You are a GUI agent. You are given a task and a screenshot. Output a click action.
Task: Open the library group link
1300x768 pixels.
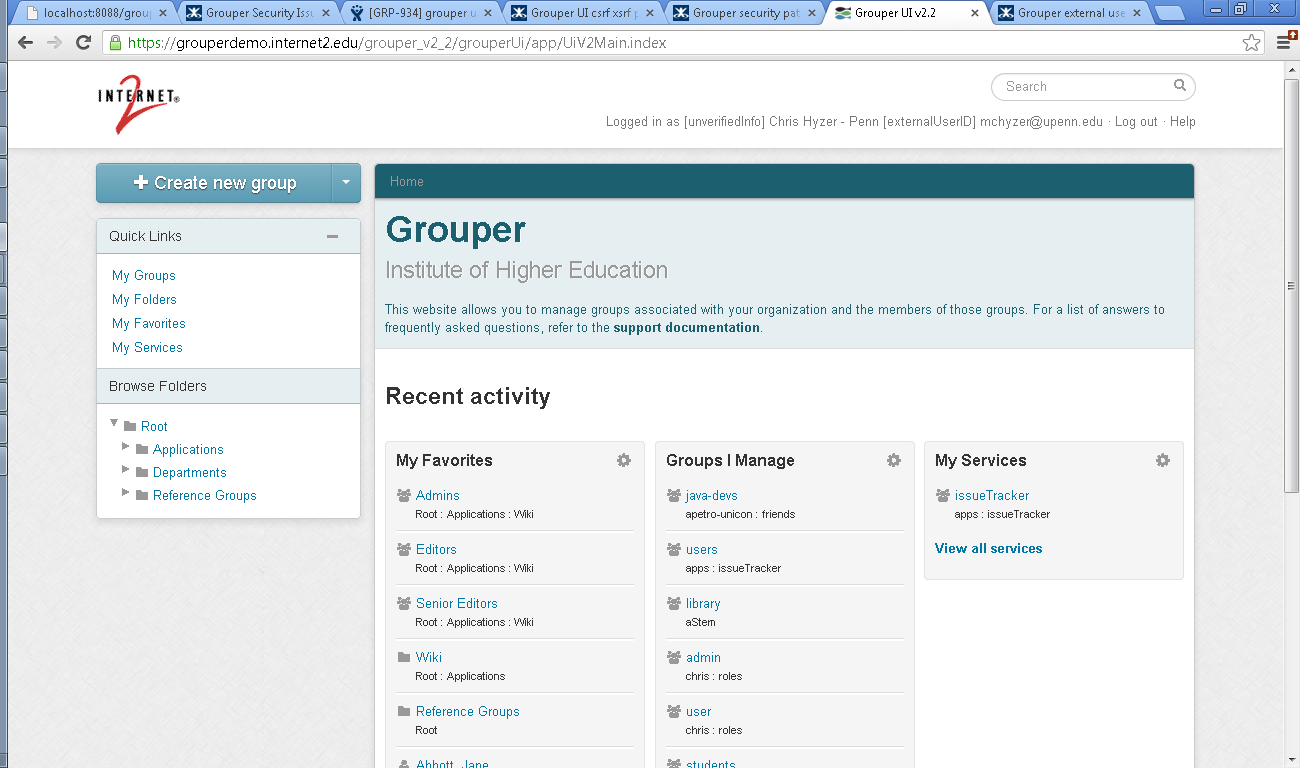(x=703, y=603)
